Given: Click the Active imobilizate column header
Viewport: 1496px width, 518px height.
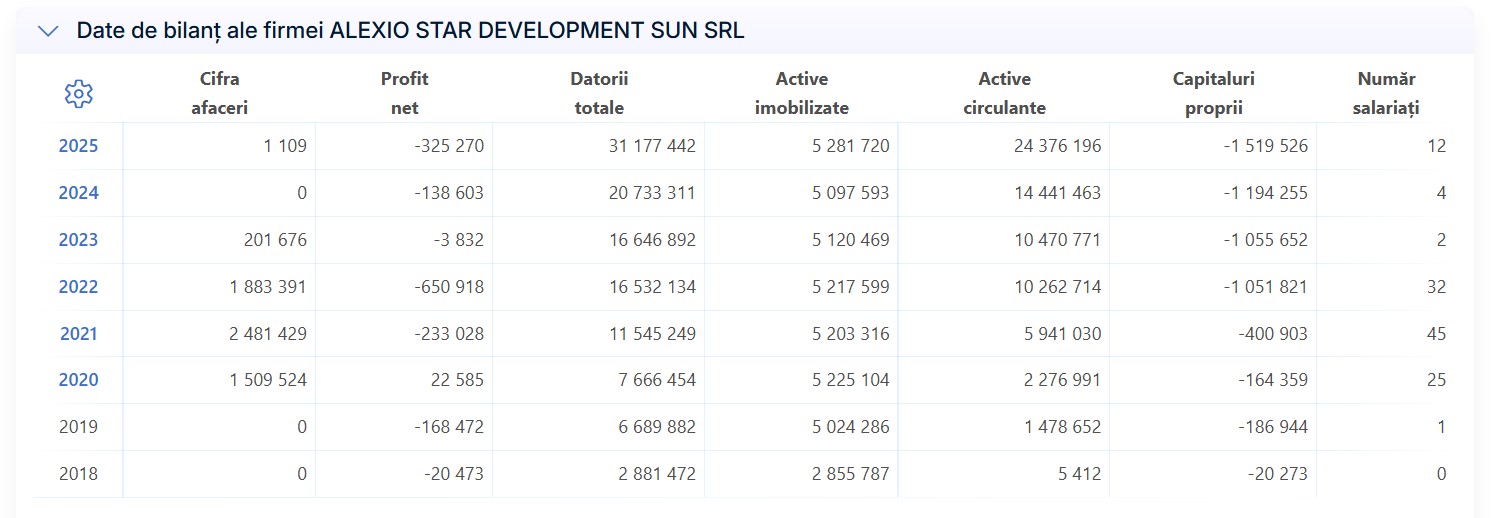Looking at the screenshot, I should pyautogui.click(x=802, y=93).
